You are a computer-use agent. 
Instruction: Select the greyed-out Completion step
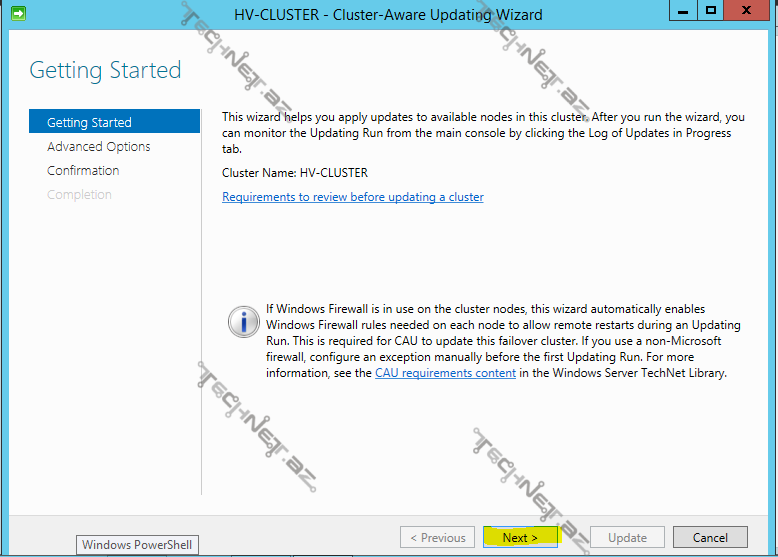tap(79, 194)
